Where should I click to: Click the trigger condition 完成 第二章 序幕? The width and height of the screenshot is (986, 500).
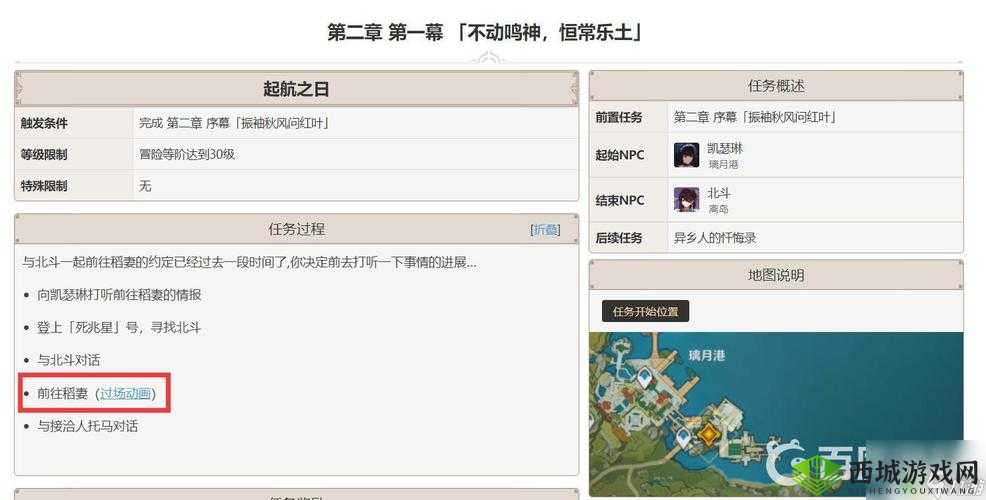234,123
